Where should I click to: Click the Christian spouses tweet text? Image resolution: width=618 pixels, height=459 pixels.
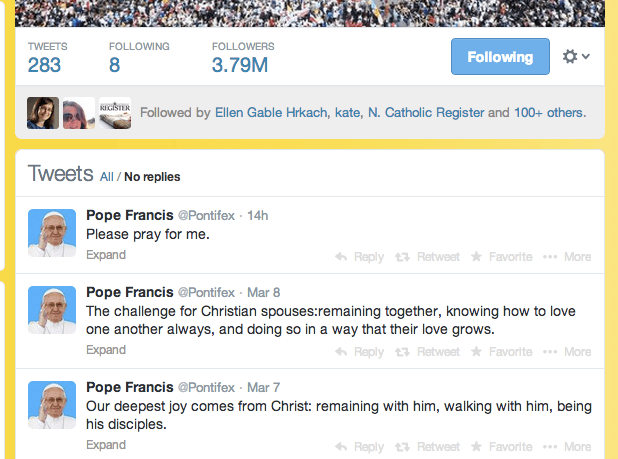tap(331, 320)
